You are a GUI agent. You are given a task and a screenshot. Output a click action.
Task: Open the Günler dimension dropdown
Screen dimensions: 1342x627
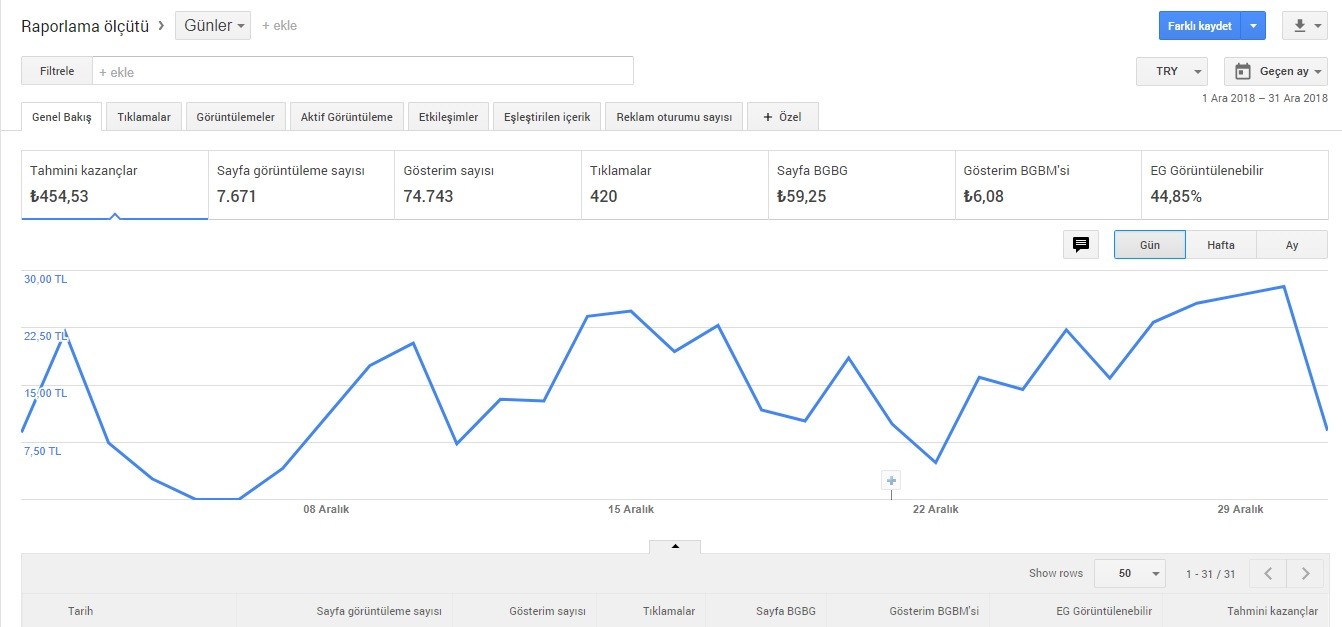tap(213, 26)
